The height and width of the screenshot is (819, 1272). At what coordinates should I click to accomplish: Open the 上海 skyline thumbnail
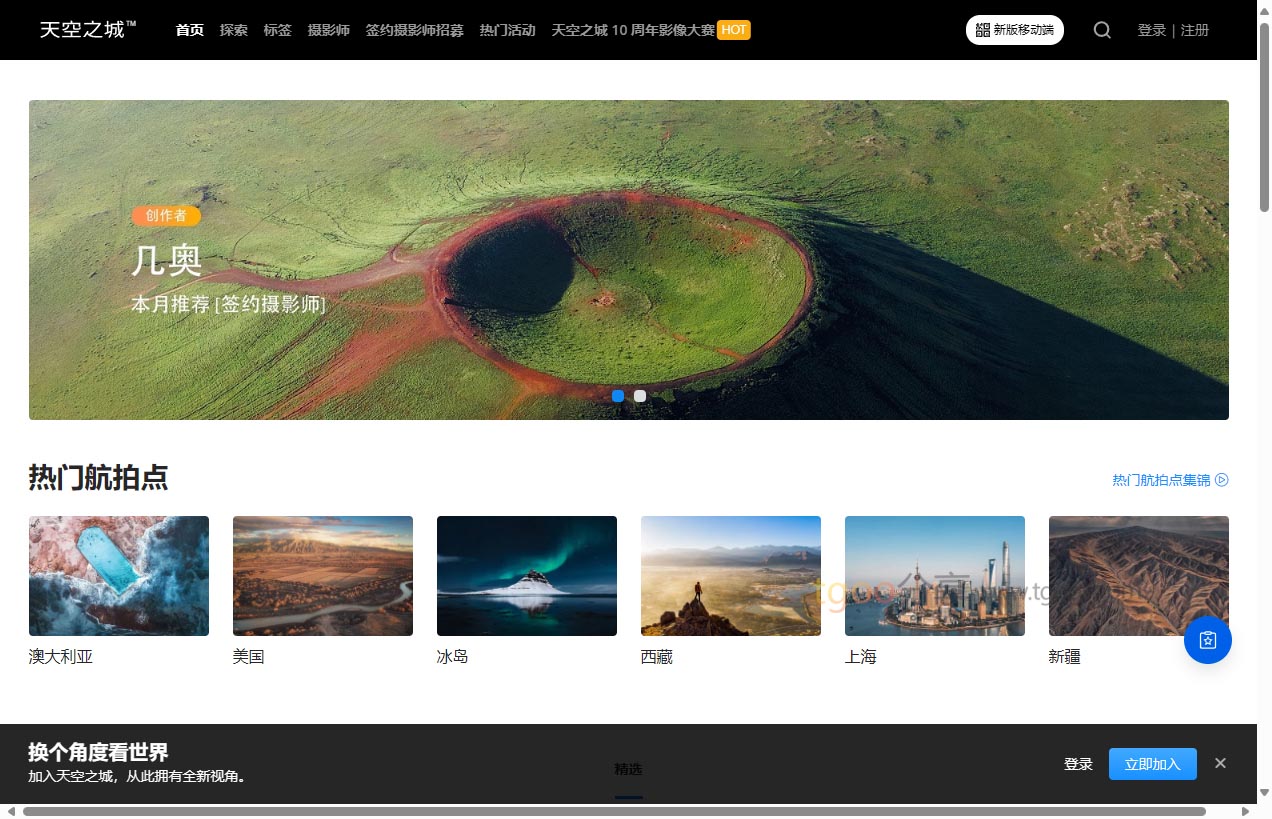pos(935,576)
